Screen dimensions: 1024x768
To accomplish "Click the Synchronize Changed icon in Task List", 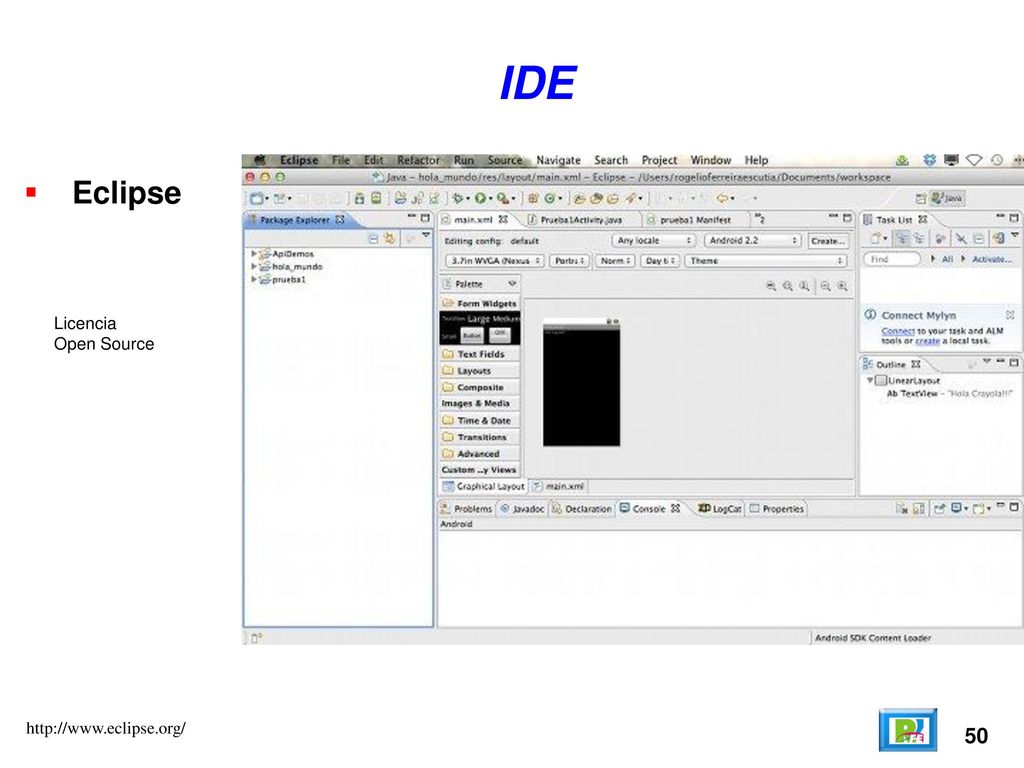I will tap(998, 239).
